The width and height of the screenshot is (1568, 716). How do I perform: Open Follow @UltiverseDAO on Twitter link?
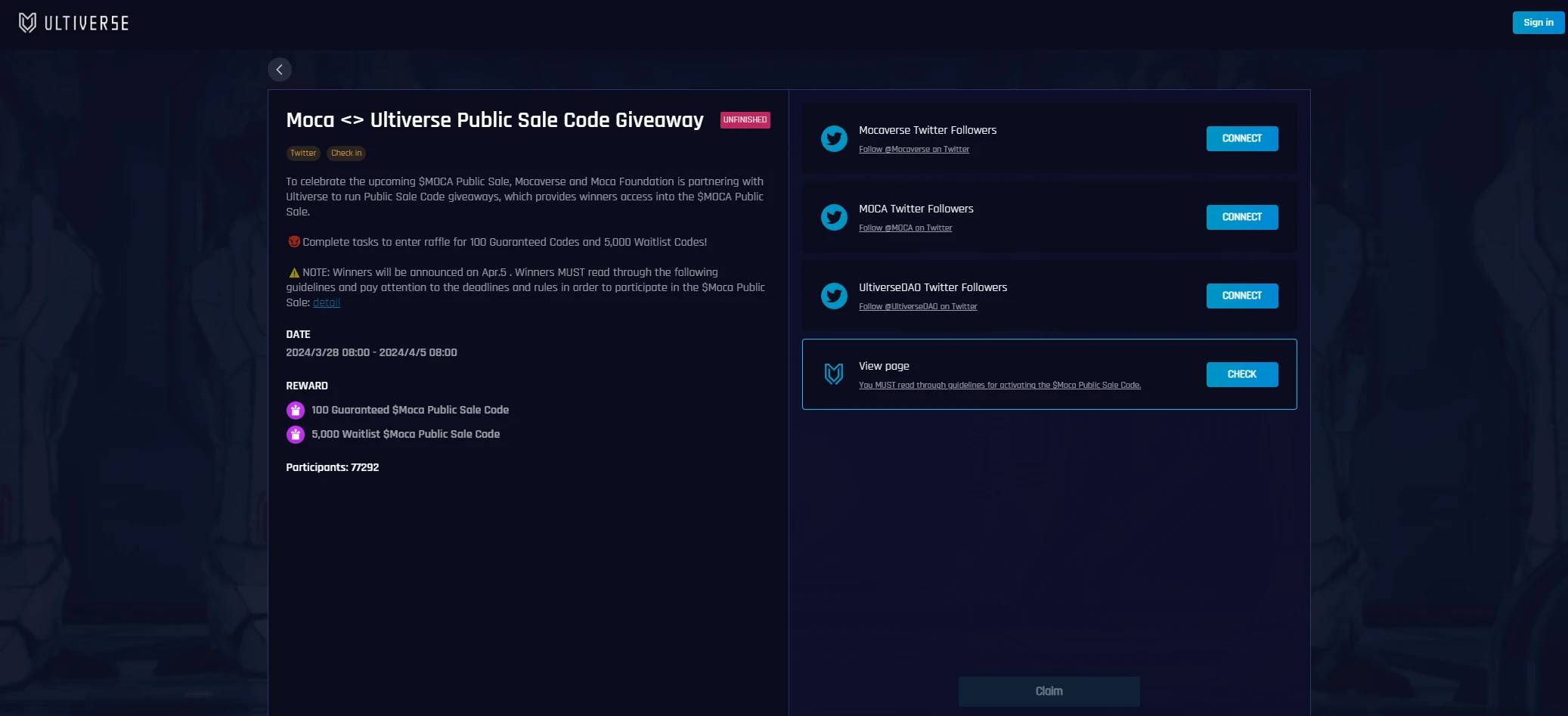[x=918, y=307]
